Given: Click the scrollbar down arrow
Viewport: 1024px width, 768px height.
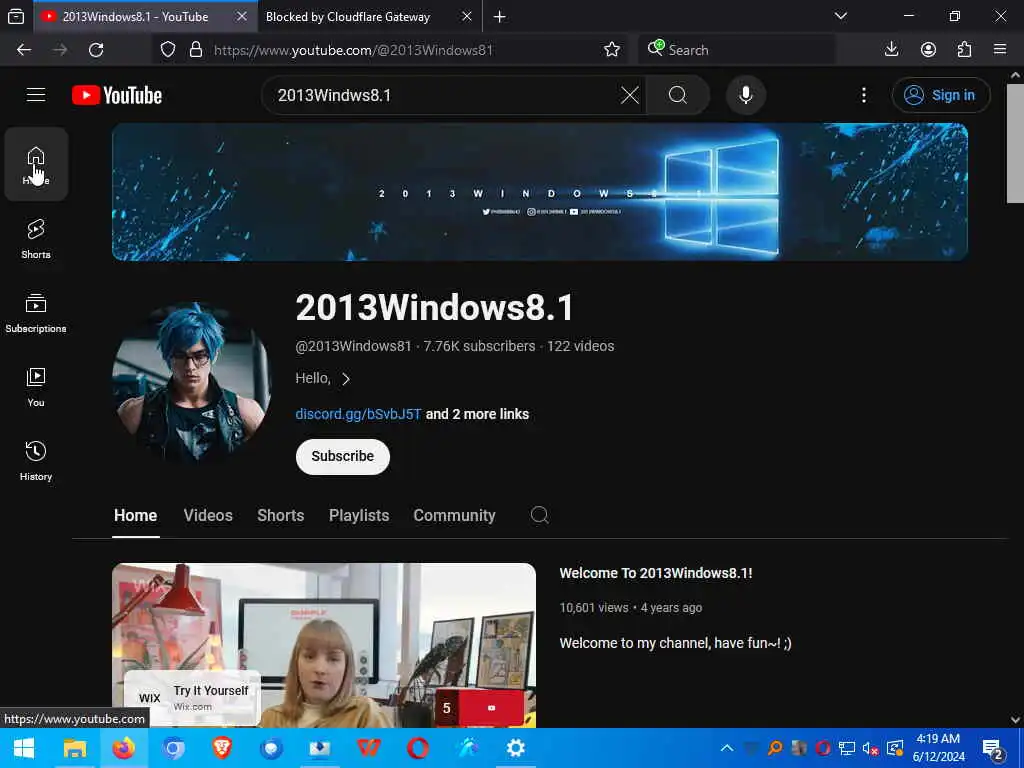Looking at the screenshot, I should [x=1016, y=720].
